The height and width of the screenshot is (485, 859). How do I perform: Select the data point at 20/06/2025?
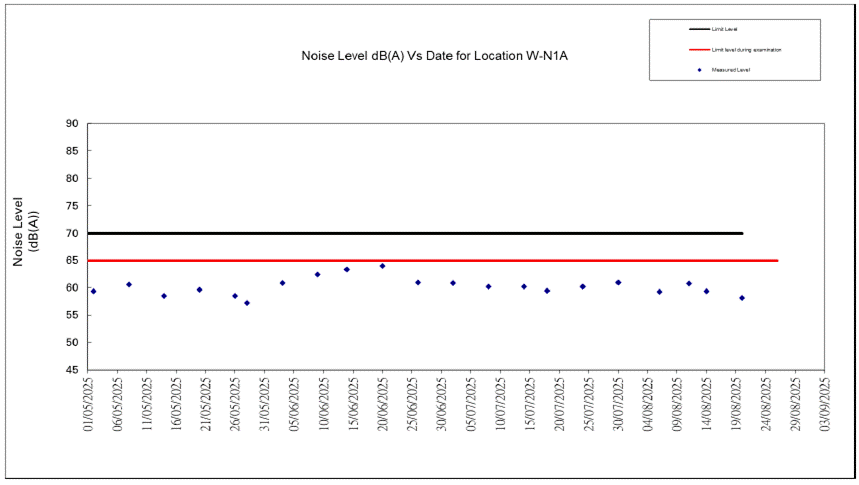point(382,266)
